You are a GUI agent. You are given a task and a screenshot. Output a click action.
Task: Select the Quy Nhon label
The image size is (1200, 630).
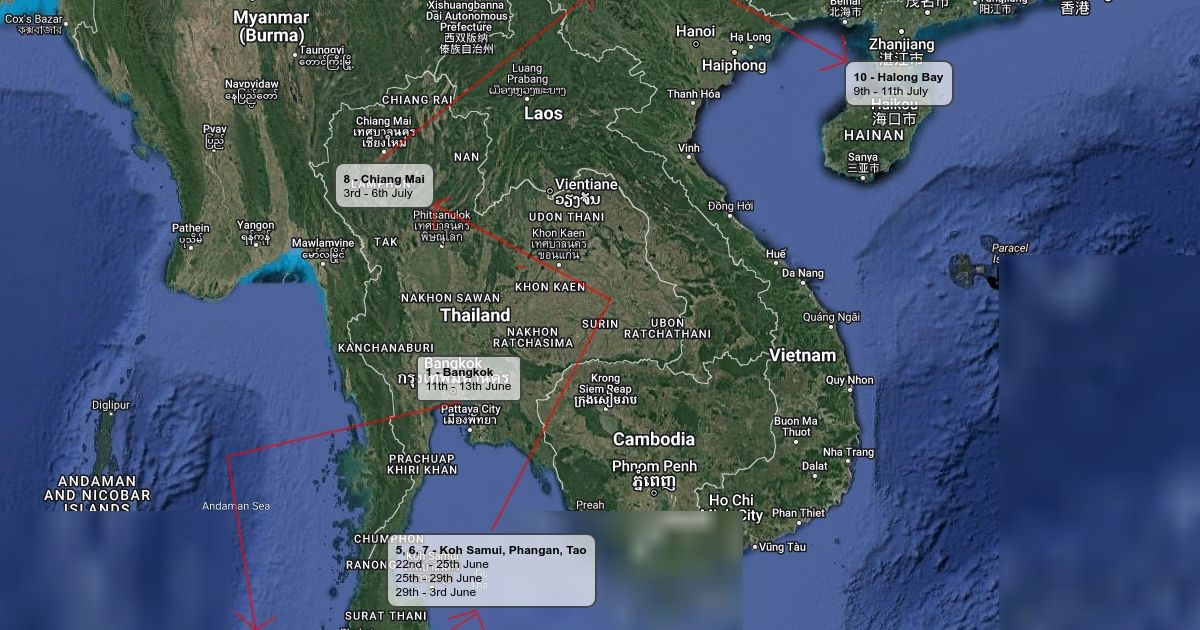849,380
